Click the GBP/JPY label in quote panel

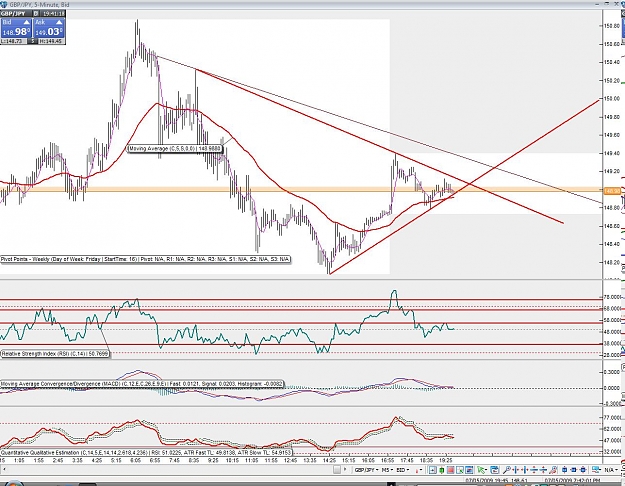(13, 14)
